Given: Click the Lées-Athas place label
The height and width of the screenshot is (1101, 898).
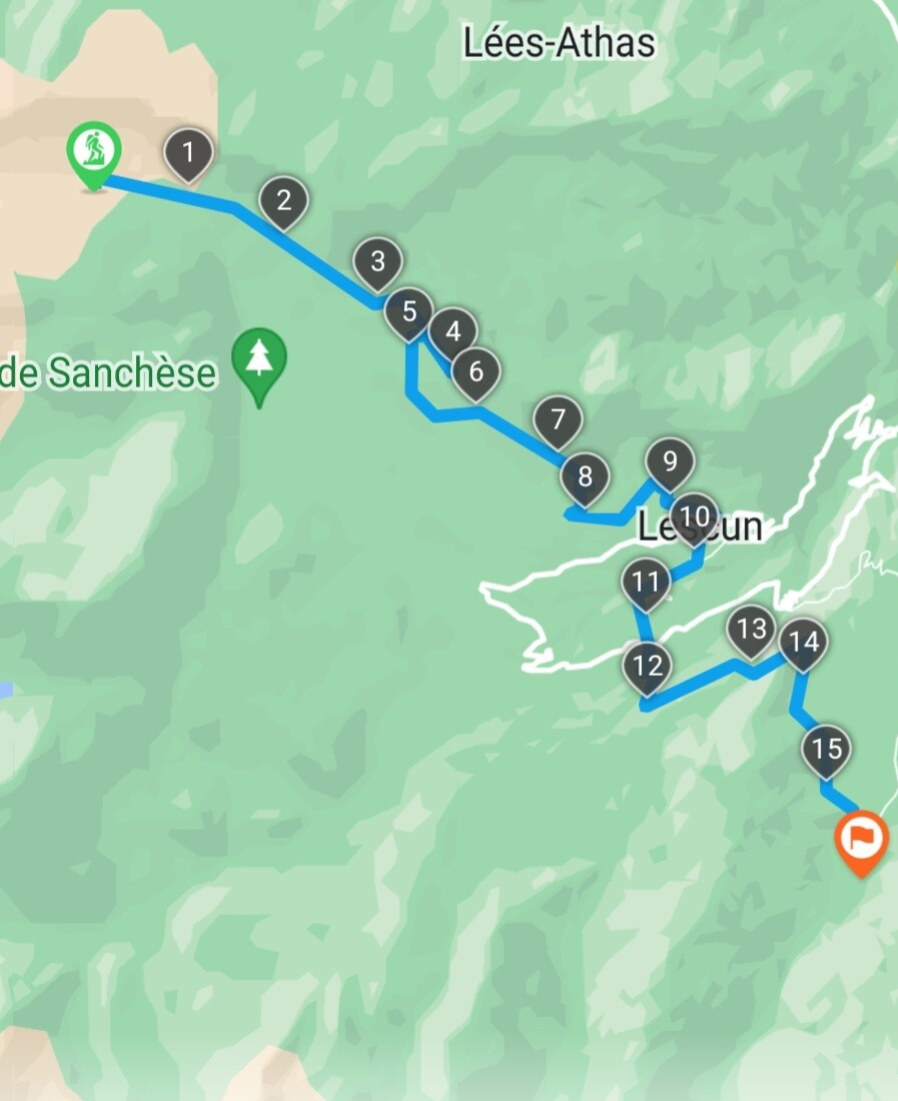Looking at the screenshot, I should click(559, 42).
